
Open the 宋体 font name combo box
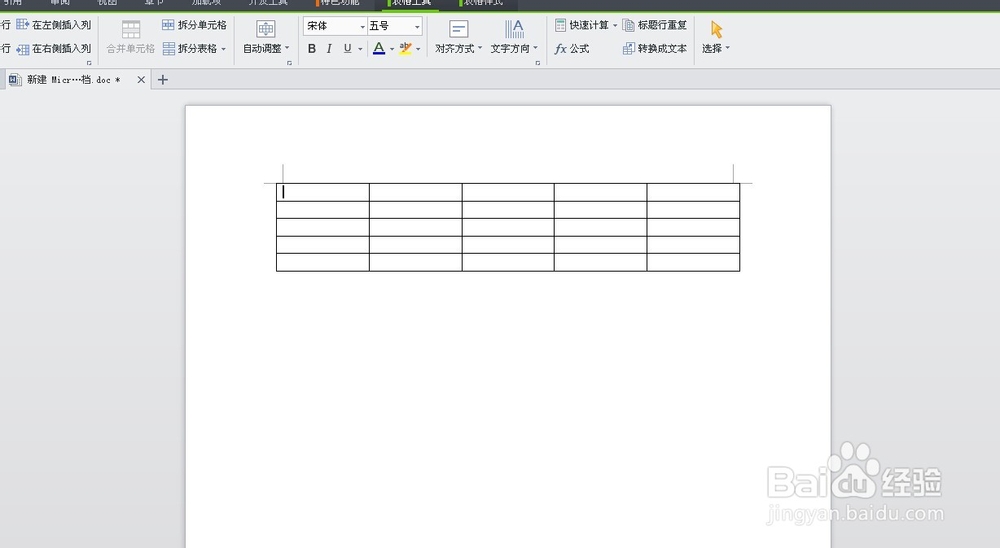[x=335, y=26]
